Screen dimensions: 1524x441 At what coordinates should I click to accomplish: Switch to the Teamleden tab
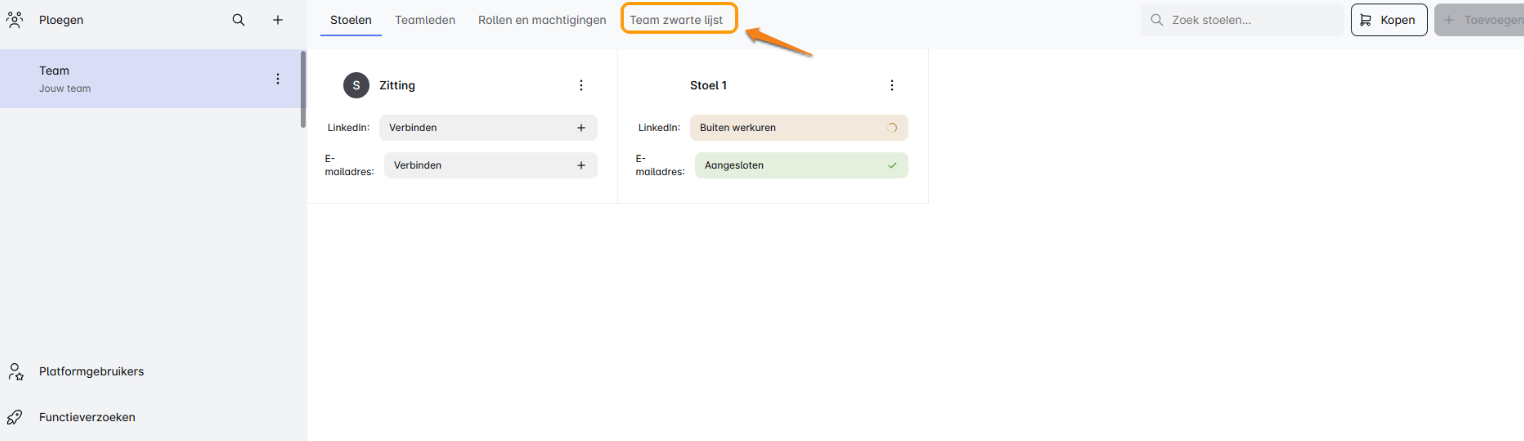[425, 20]
